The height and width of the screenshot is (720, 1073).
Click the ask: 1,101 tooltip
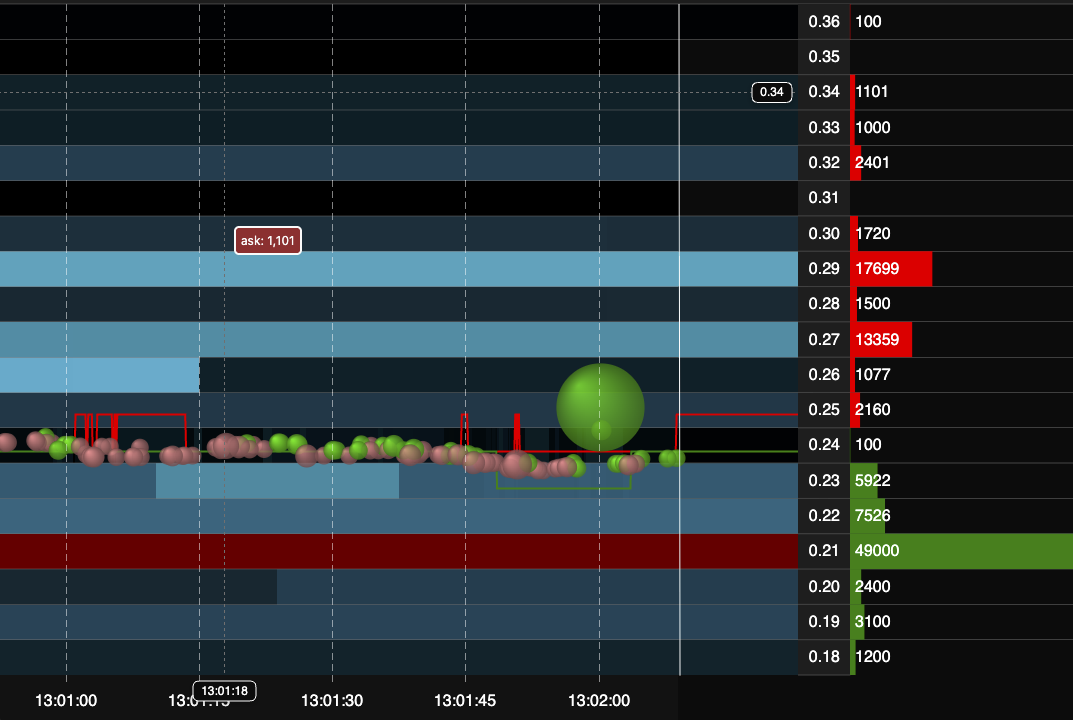click(268, 240)
